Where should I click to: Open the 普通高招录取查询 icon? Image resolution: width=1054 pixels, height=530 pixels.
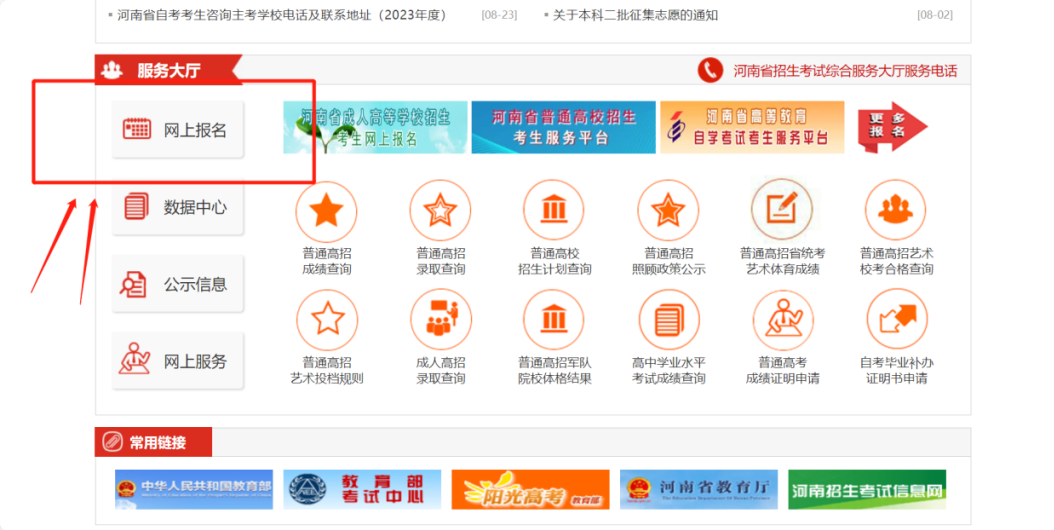tap(440, 210)
